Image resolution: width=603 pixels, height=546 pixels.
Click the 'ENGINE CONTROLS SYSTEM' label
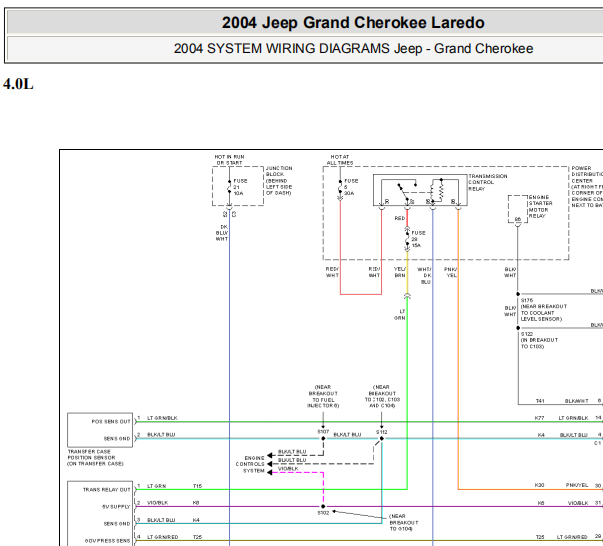point(250,464)
